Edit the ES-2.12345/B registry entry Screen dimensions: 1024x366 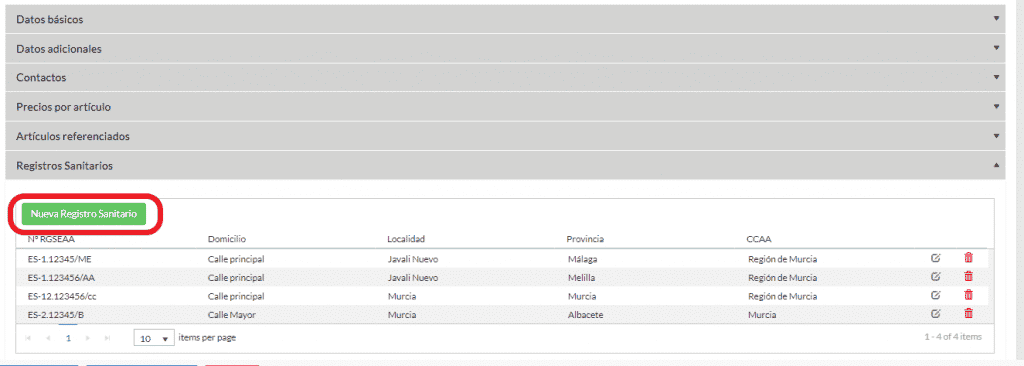click(x=935, y=314)
